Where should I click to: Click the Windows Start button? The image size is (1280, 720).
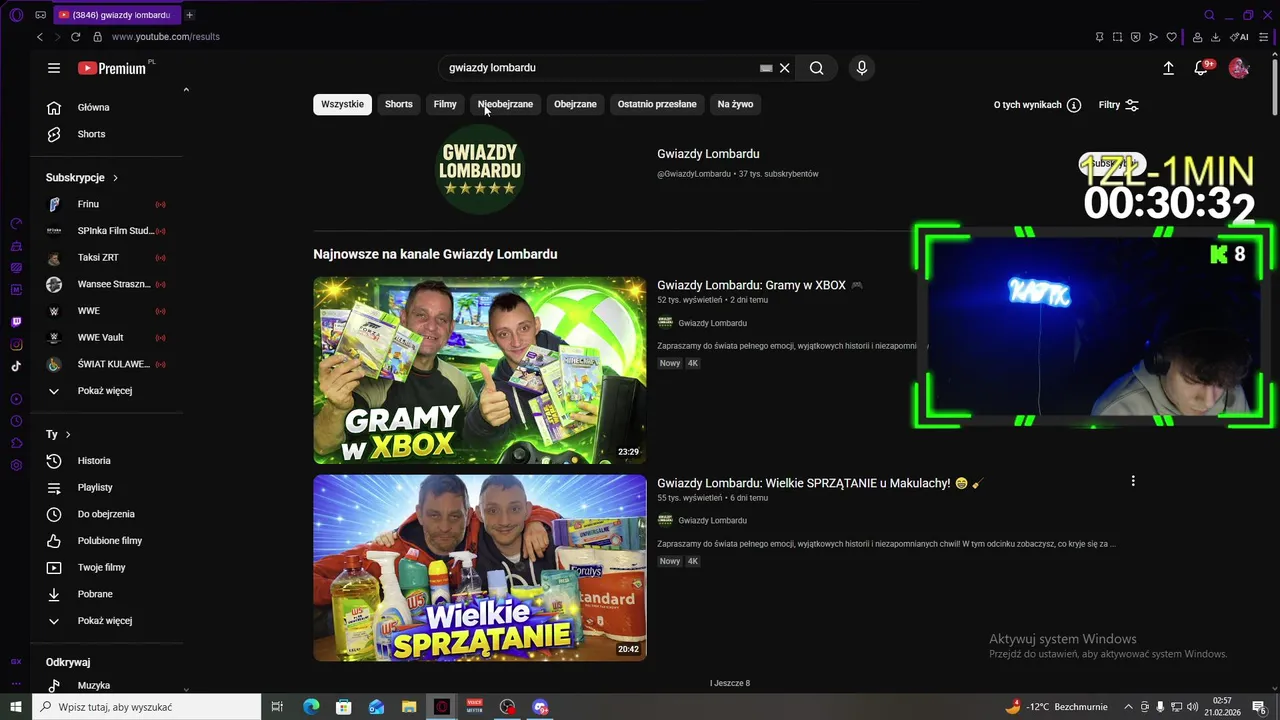tap(16, 707)
